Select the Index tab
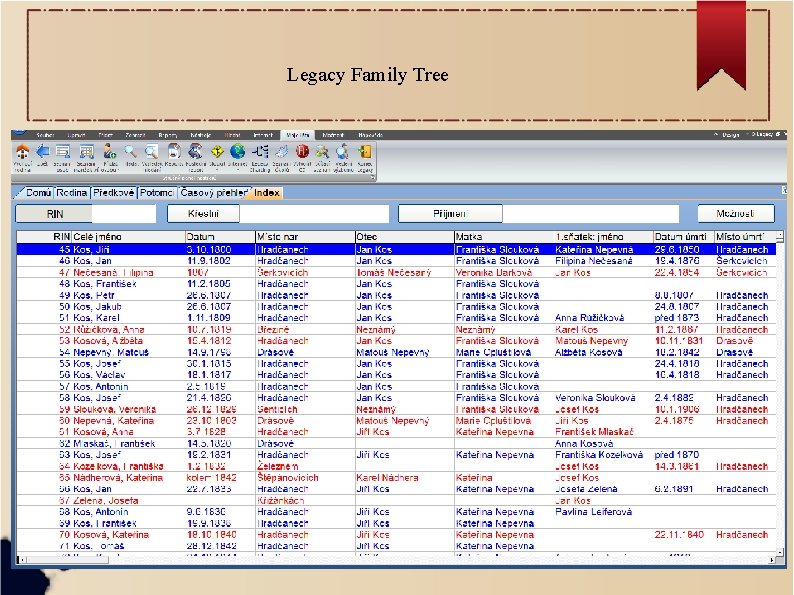The height and width of the screenshot is (595, 794). click(x=266, y=192)
